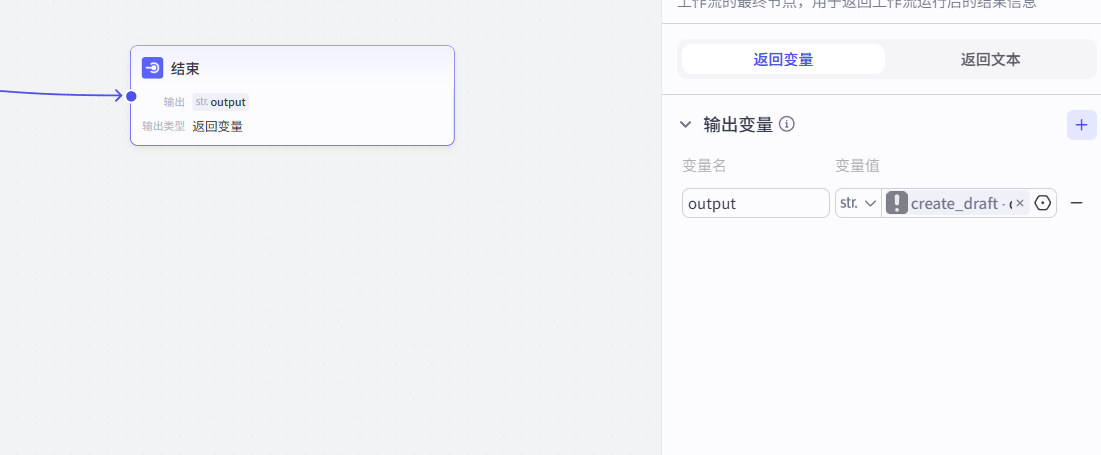Screen dimensions: 1101x455
Task: Switch to the 返回文本 tab
Action: pyautogui.click(x=990, y=59)
